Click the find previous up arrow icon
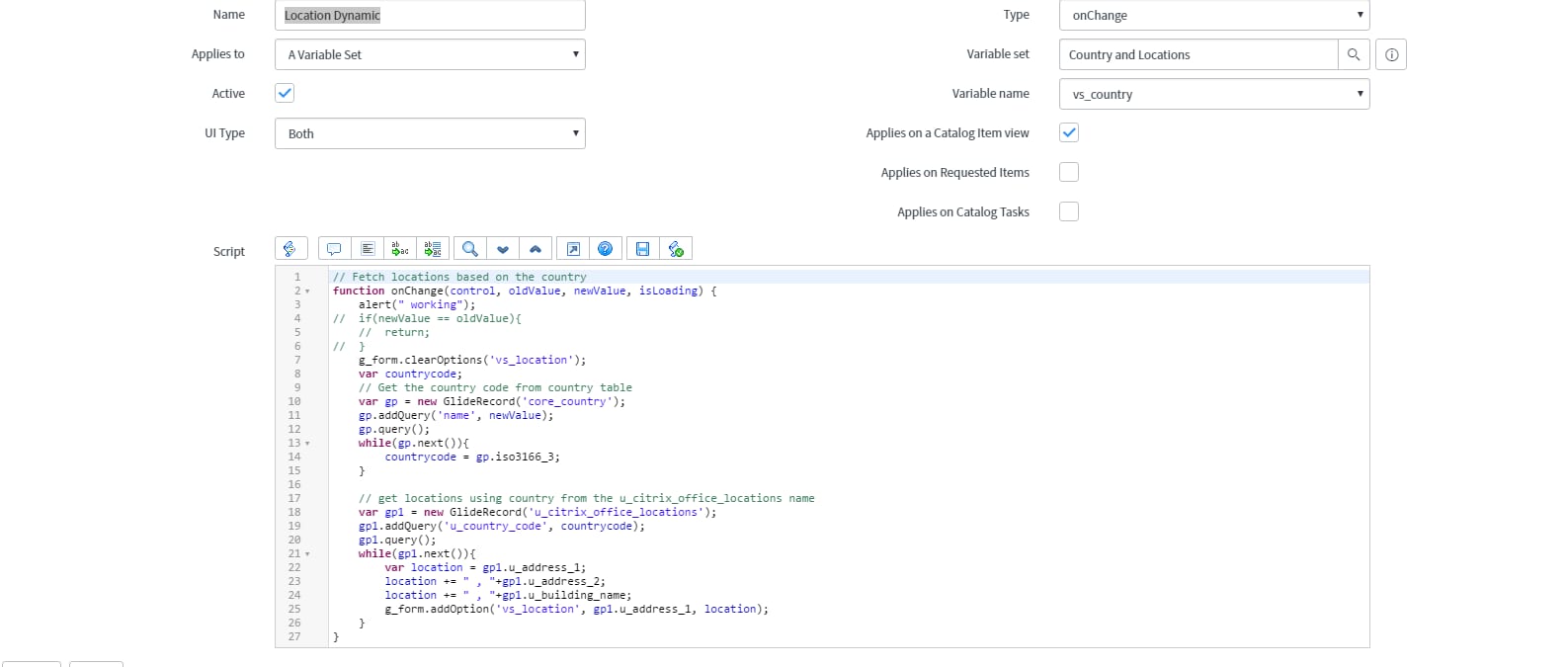Image resolution: width=1568 pixels, height=667 pixels. point(536,249)
